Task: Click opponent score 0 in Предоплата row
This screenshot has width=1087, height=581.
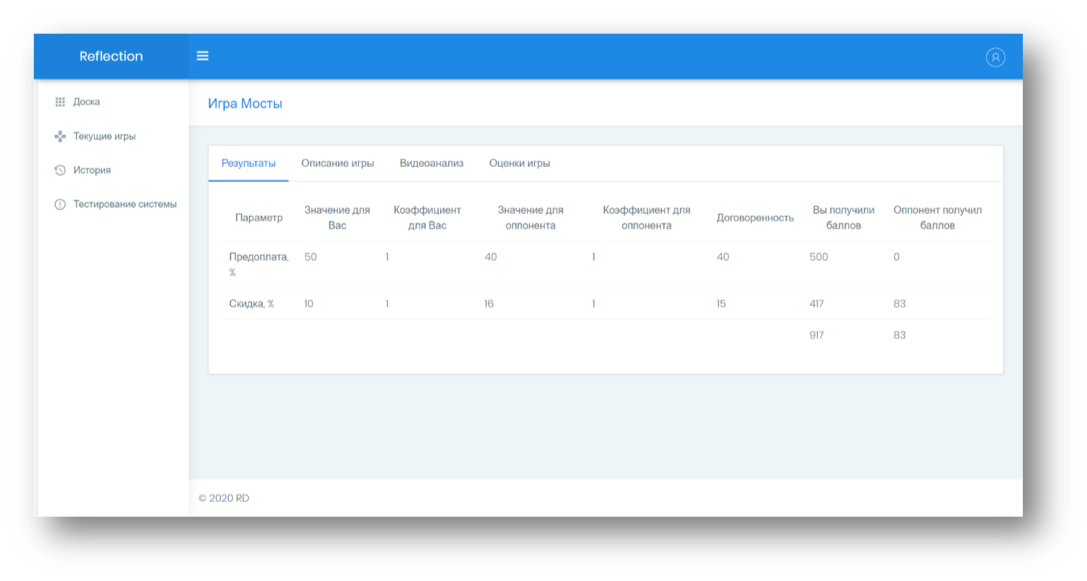Action: [x=896, y=257]
